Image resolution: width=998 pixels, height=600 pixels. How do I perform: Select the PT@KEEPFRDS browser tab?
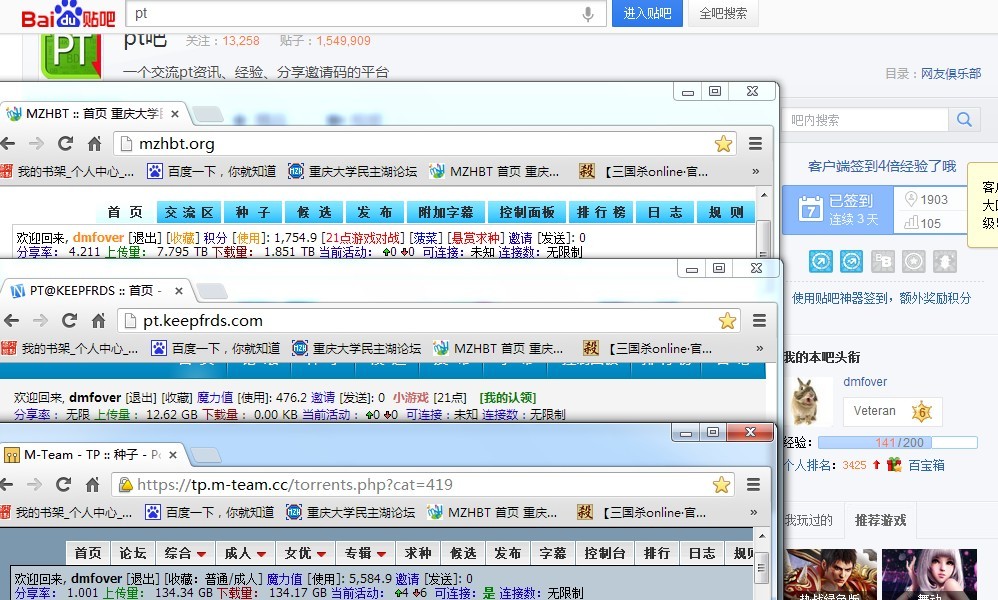click(x=95, y=291)
